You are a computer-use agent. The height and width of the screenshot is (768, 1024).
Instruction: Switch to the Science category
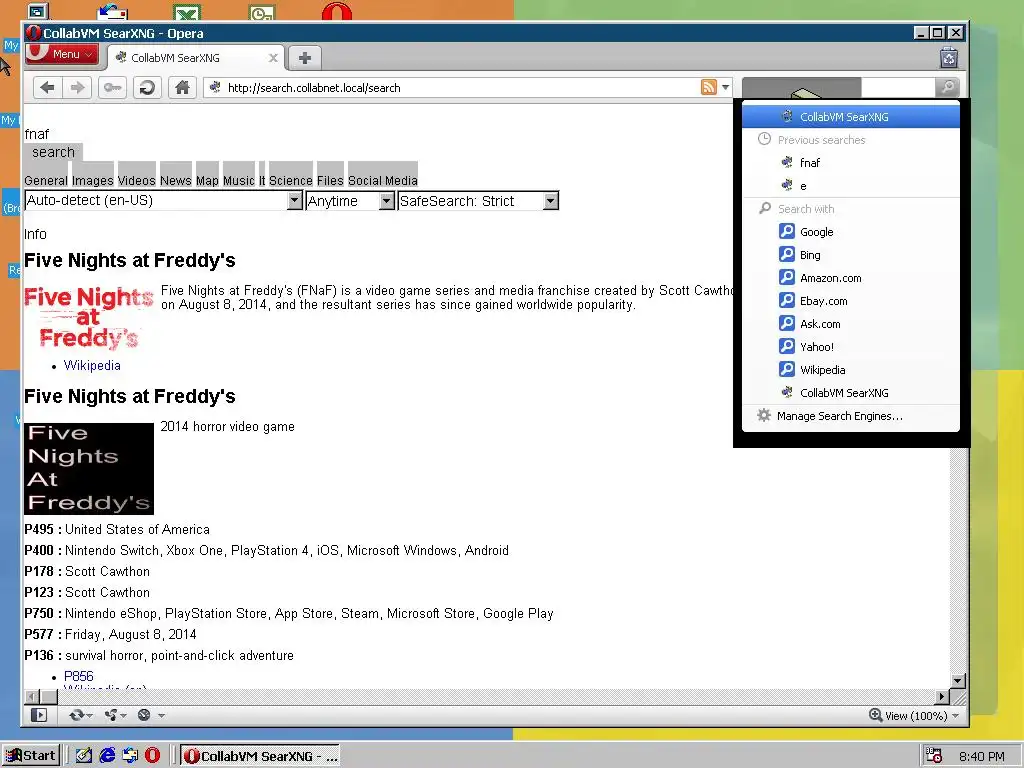pyautogui.click(x=291, y=180)
